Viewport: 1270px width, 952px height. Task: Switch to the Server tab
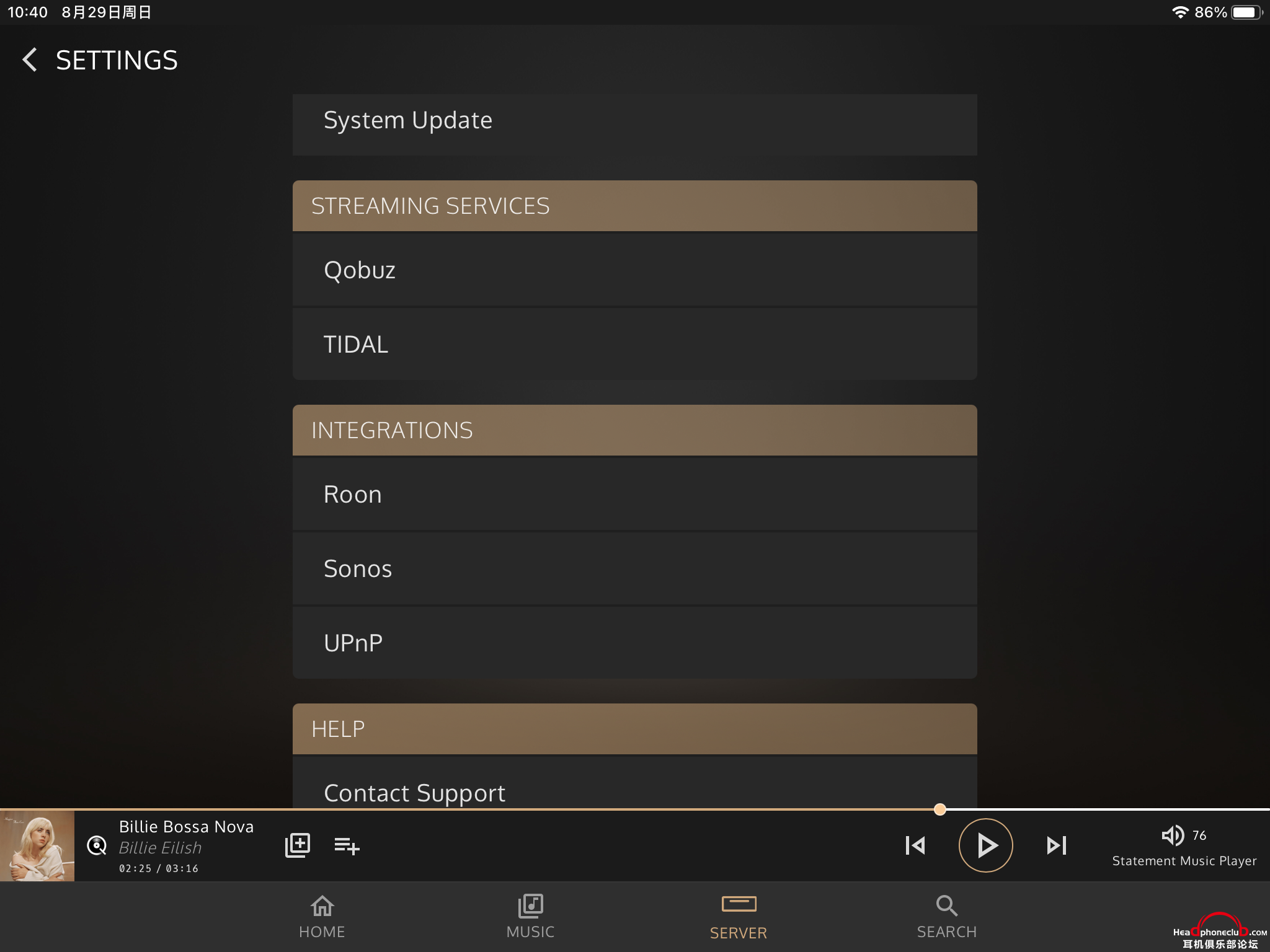[x=739, y=918]
